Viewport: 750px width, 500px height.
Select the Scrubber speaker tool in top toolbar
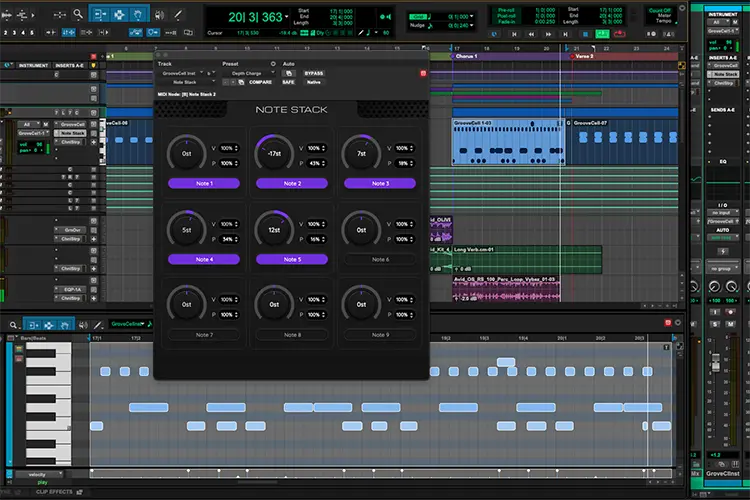[160, 15]
